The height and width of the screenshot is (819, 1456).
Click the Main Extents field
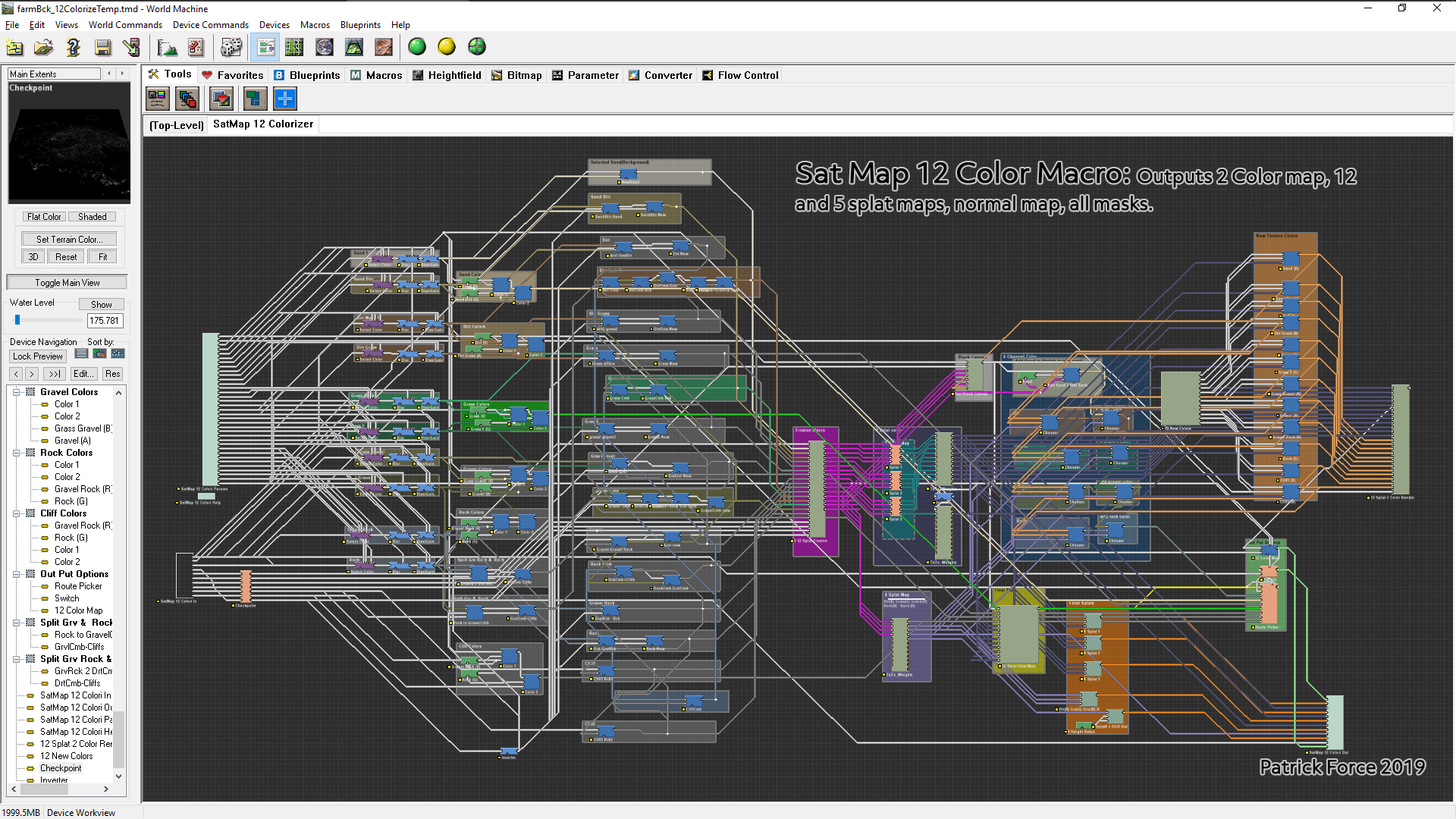(54, 74)
